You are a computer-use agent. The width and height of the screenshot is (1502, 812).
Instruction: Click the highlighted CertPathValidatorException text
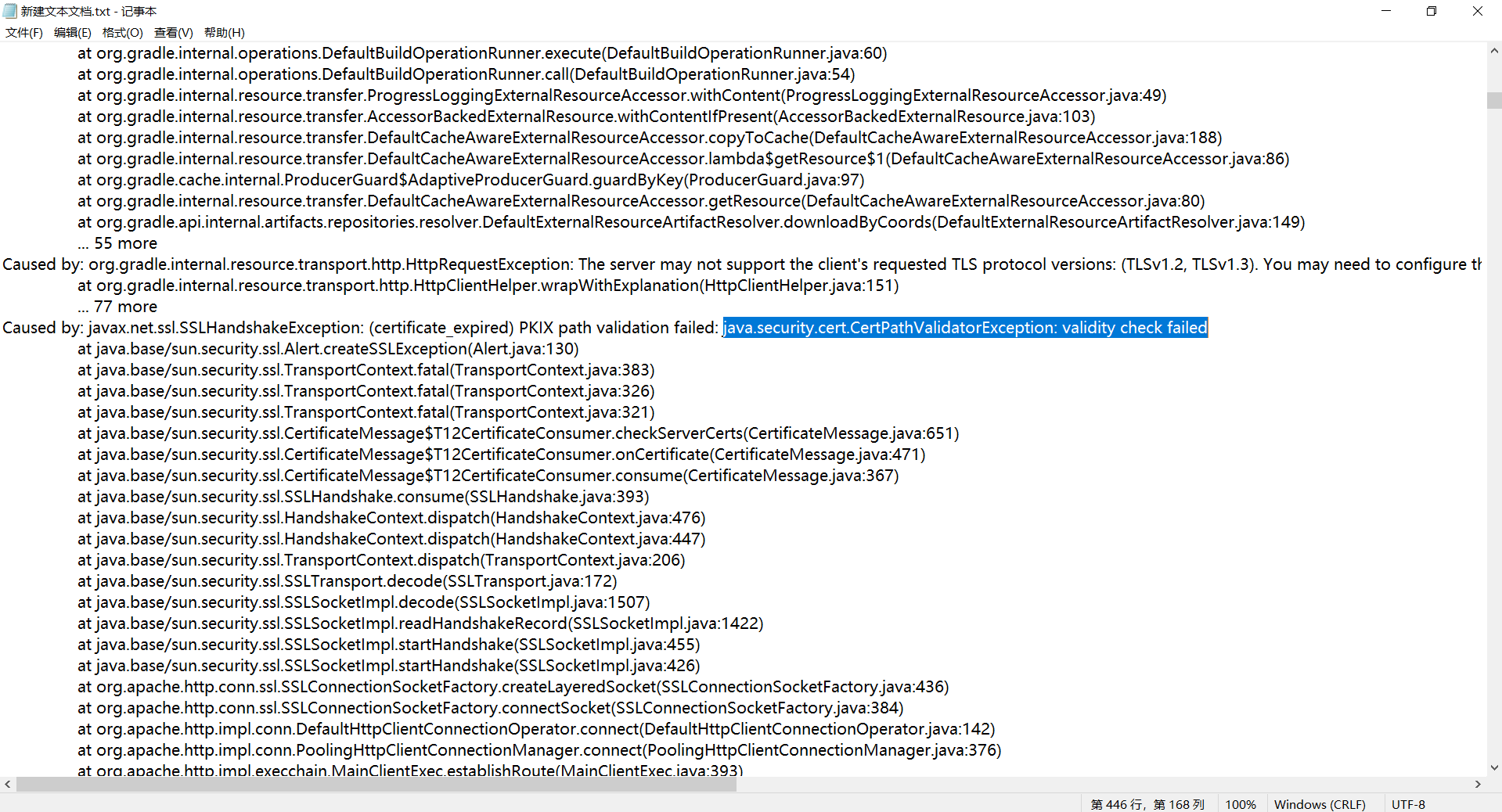tap(965, 328)
